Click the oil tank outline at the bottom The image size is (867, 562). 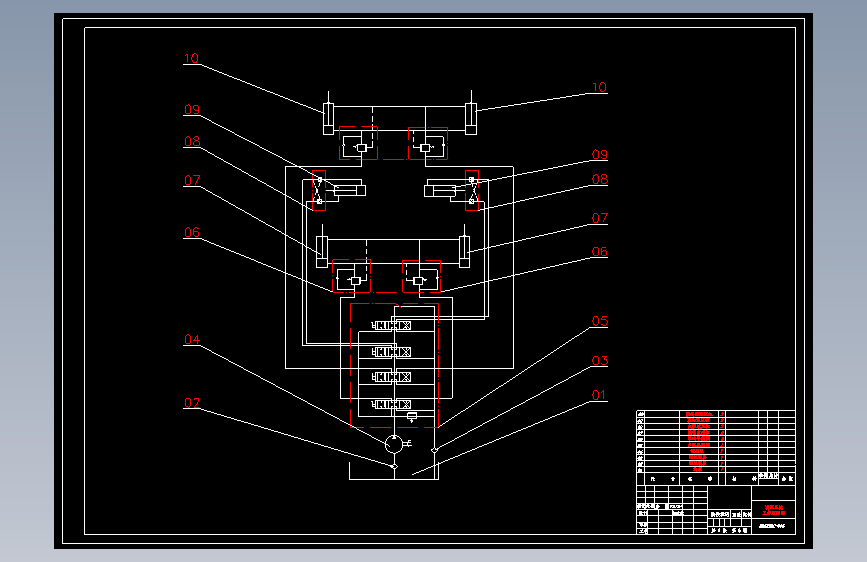[394, 471]
